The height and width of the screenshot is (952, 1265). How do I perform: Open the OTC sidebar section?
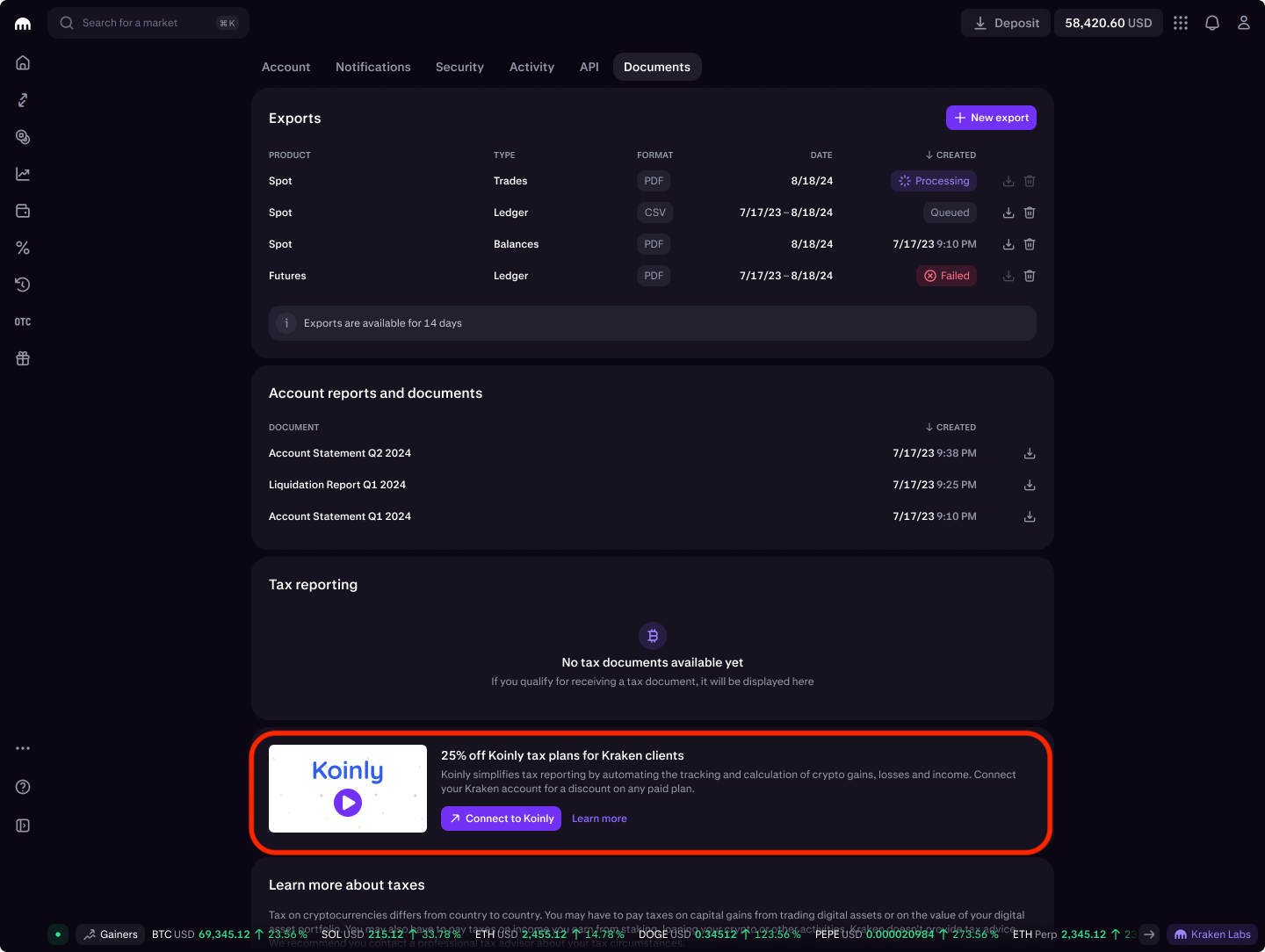(23, 321)
